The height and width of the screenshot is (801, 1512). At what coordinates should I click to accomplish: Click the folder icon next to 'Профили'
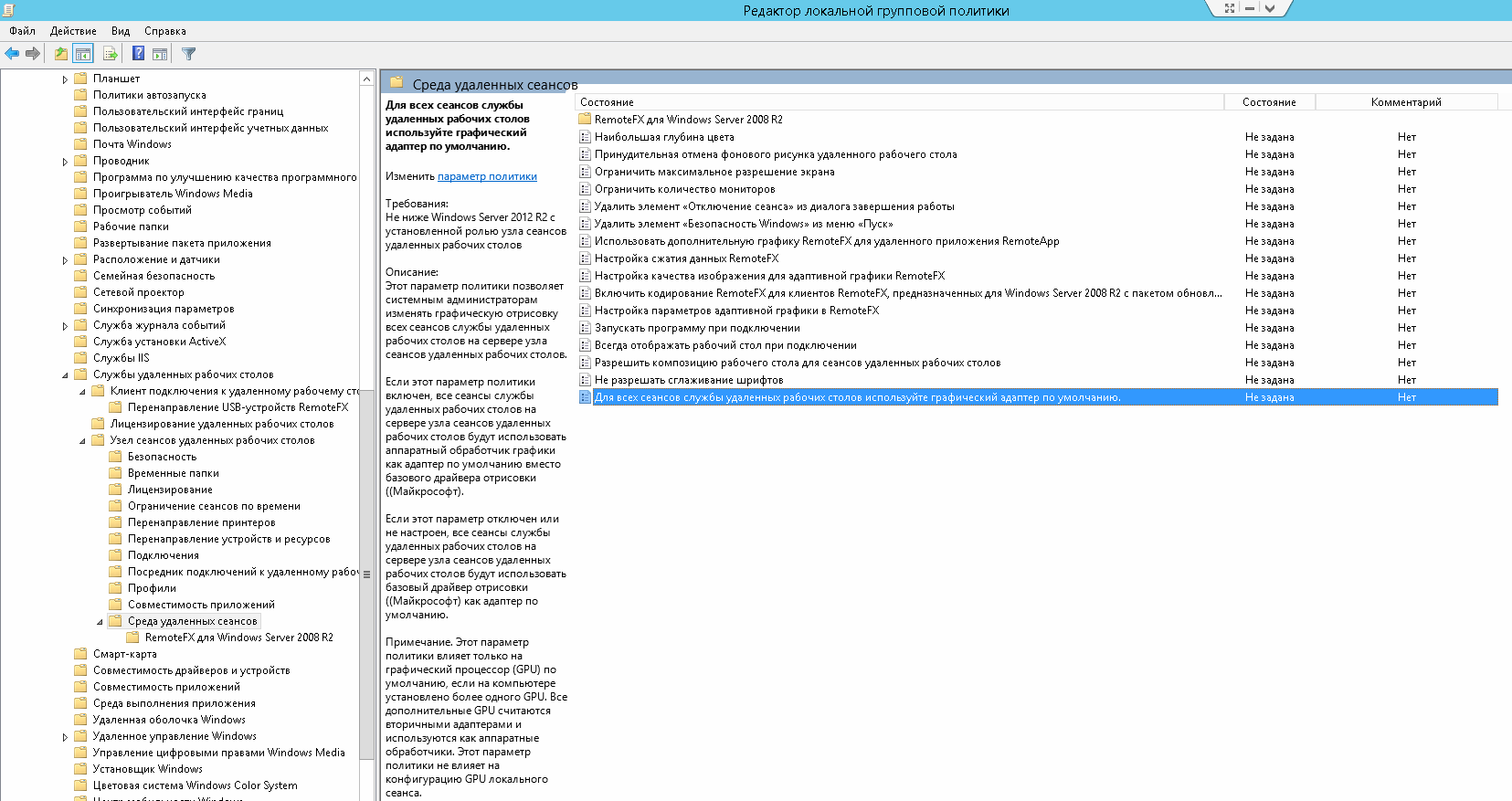[x=115, y=587]
